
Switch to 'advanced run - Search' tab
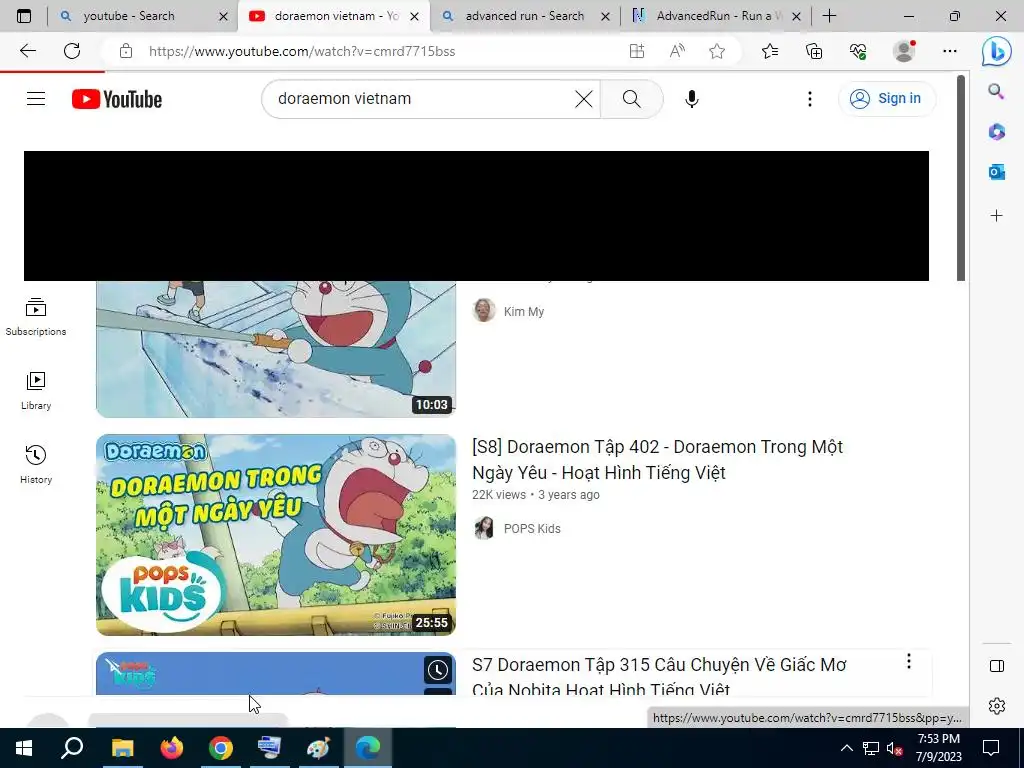[524, 16]
